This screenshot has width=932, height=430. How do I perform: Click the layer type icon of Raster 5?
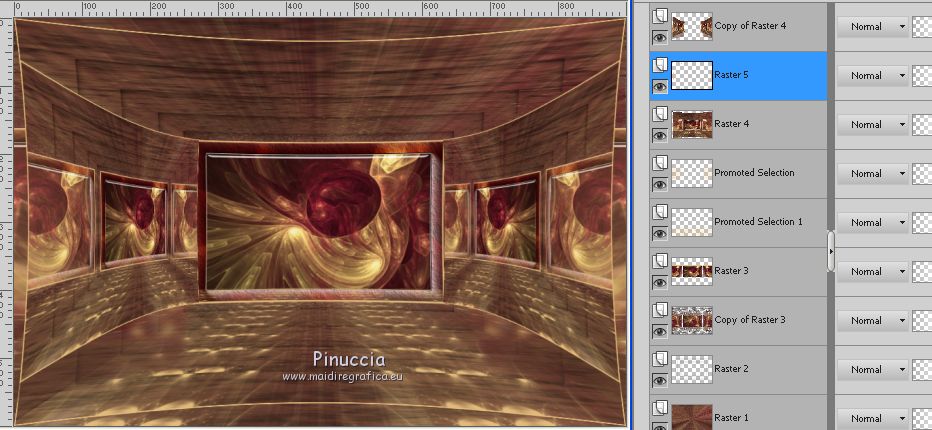(x=659, y=65)
